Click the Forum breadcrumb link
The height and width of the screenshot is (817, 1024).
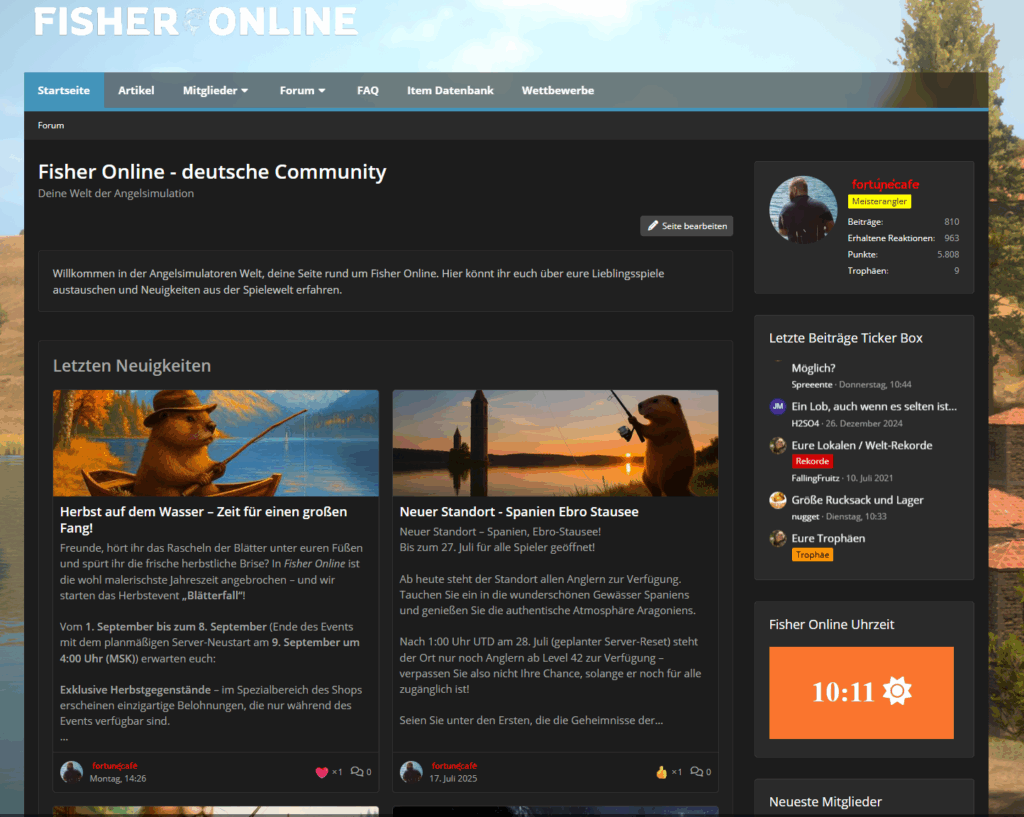tap(51, 125)
